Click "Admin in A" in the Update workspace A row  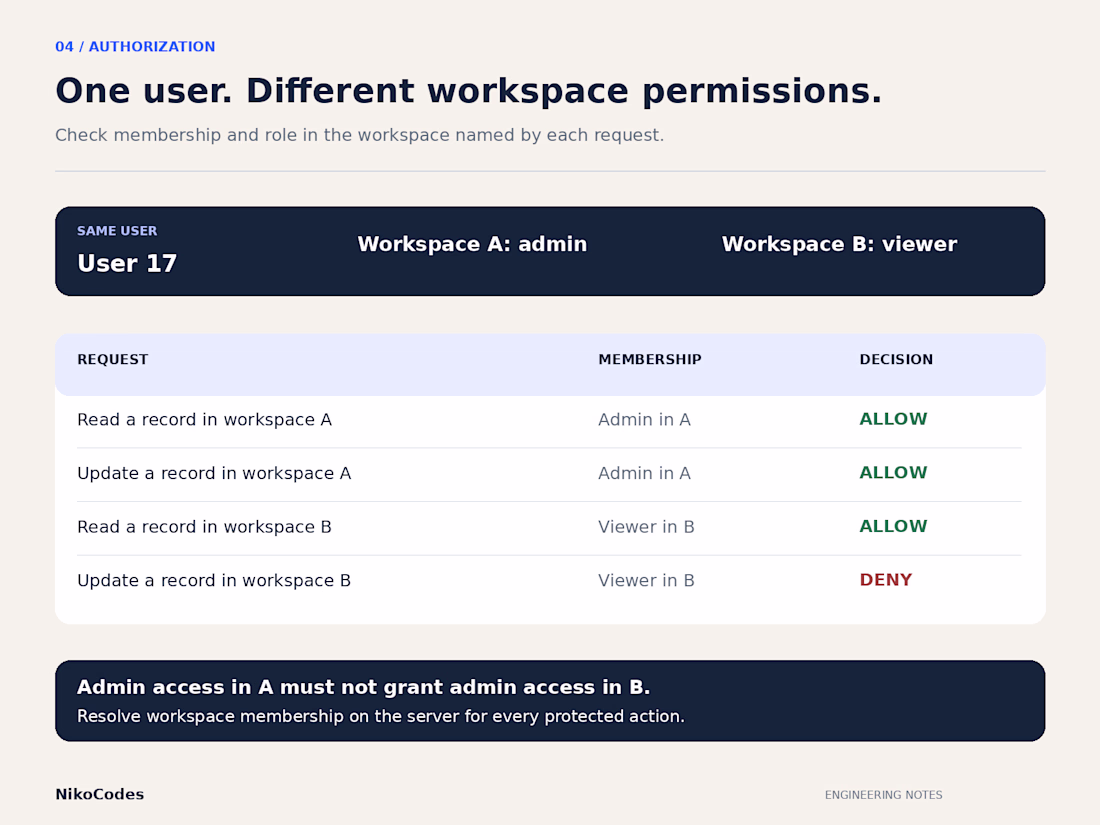pos(644,474)
